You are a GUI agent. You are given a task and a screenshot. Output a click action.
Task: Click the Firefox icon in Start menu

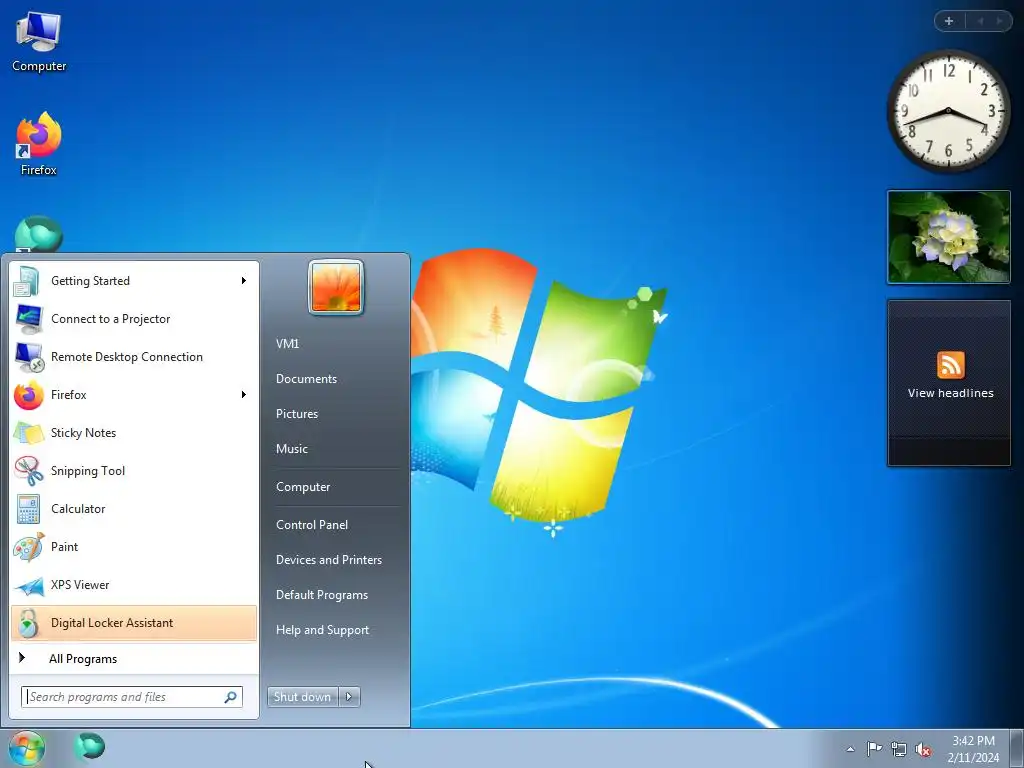(28, 394)
